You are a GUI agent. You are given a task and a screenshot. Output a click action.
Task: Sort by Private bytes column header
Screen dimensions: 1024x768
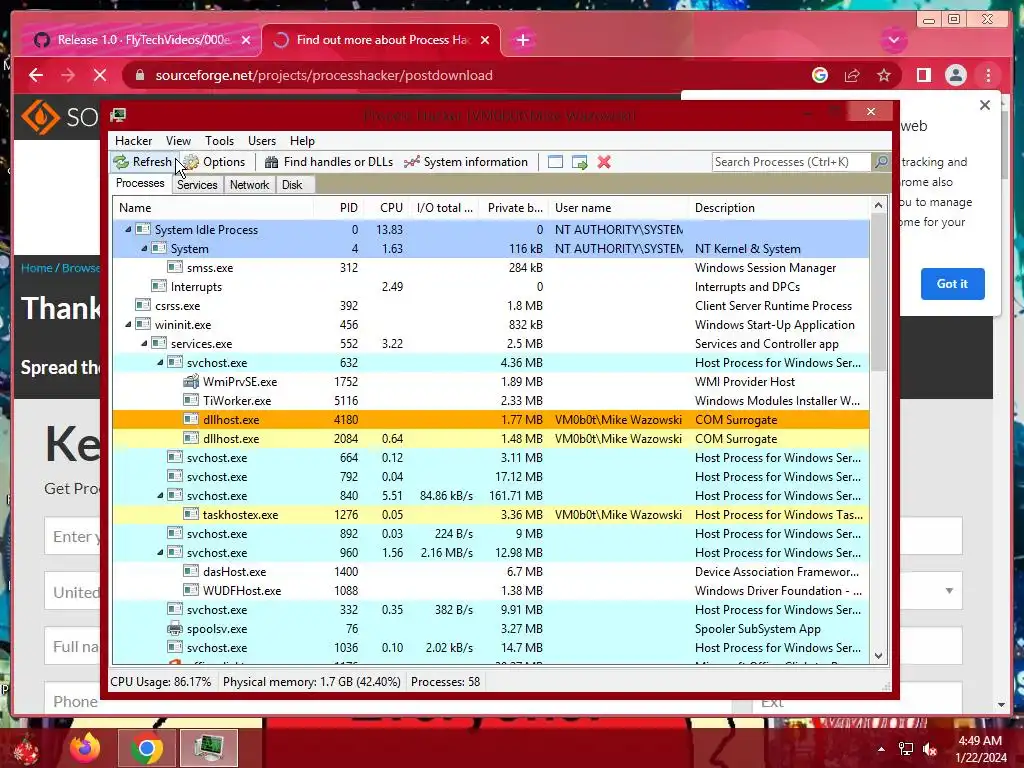tap(515, 208)
